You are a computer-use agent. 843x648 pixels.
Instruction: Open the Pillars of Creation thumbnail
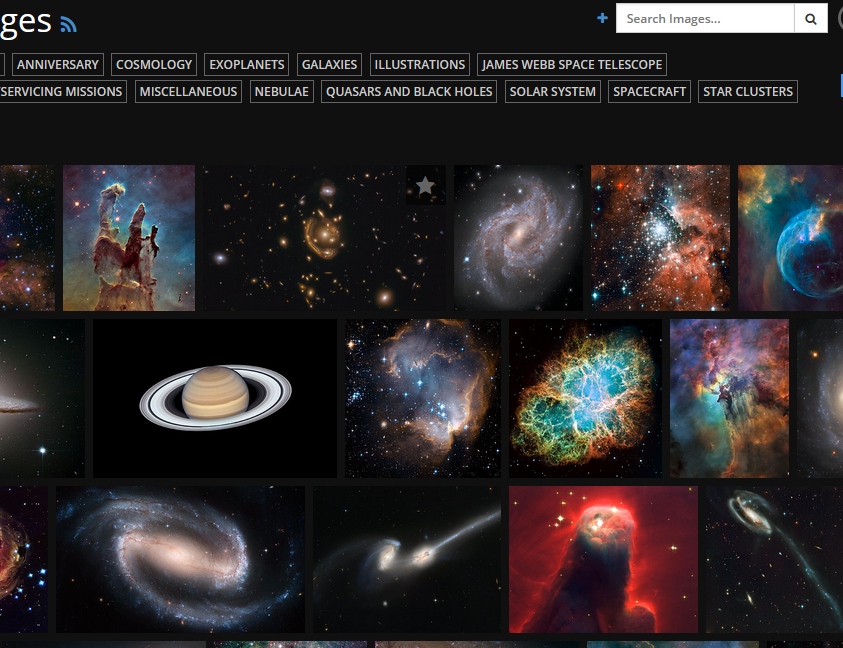point(129,238)
